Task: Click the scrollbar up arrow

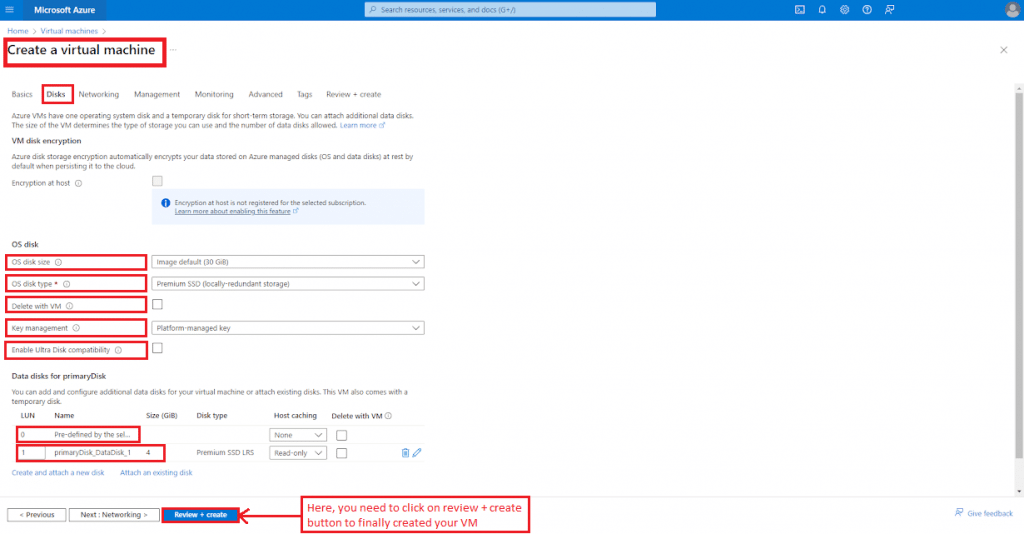Action: coord(1019,87)
